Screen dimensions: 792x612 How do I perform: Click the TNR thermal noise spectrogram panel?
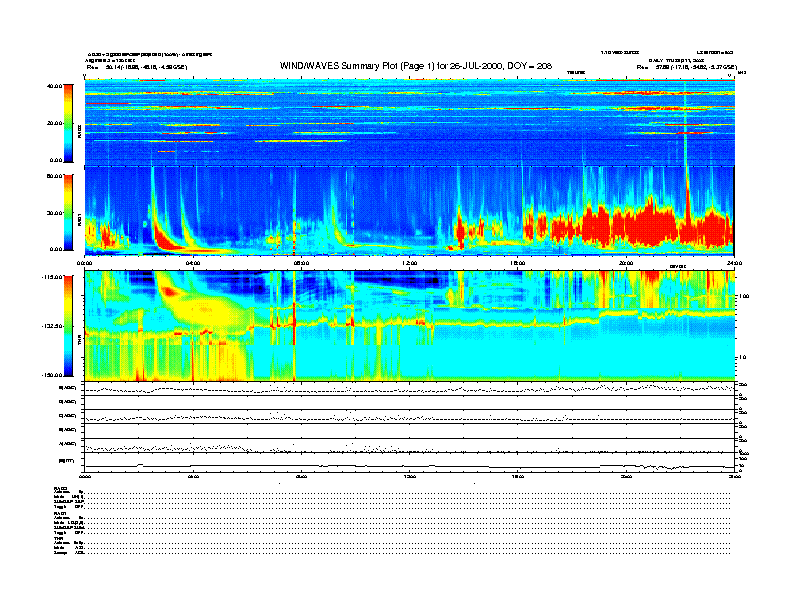point(410,326)
